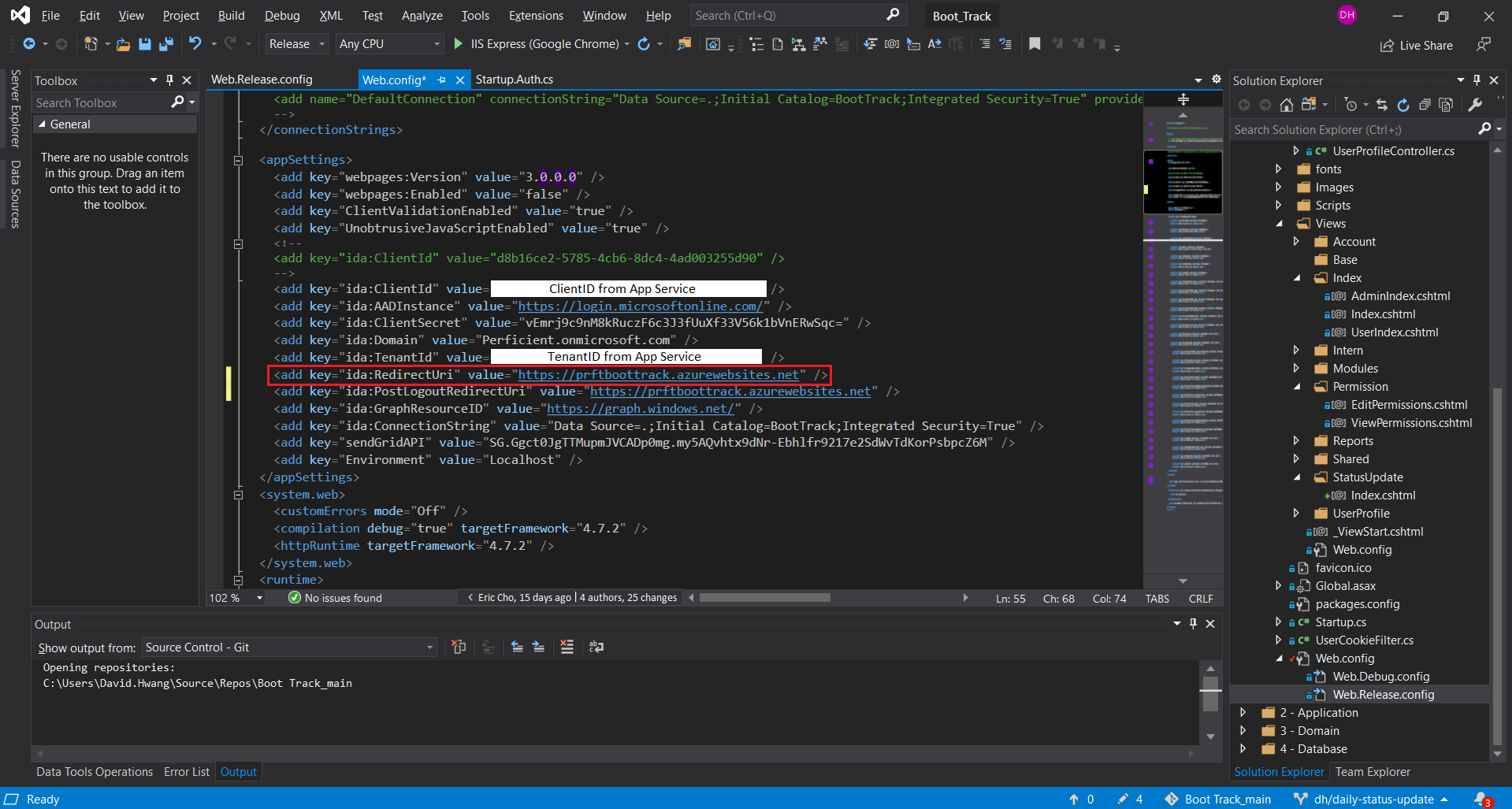Viewport: 1512px width, 809px height.
Task: Switch to the Startup.Auth.cs tab
Action: (x=514, y=80)
